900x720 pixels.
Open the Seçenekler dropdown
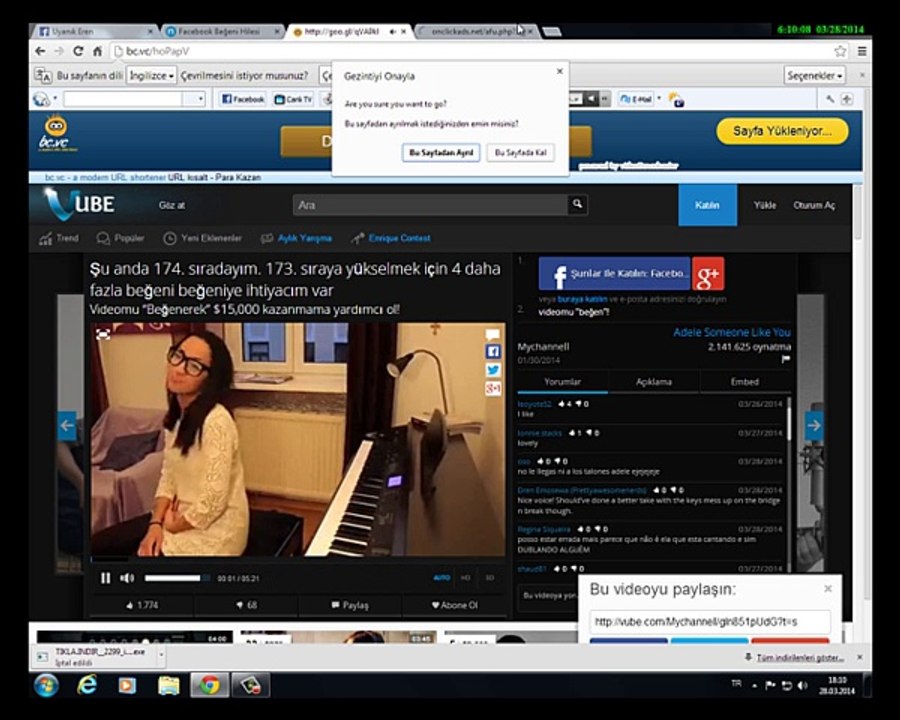[814, 75]
